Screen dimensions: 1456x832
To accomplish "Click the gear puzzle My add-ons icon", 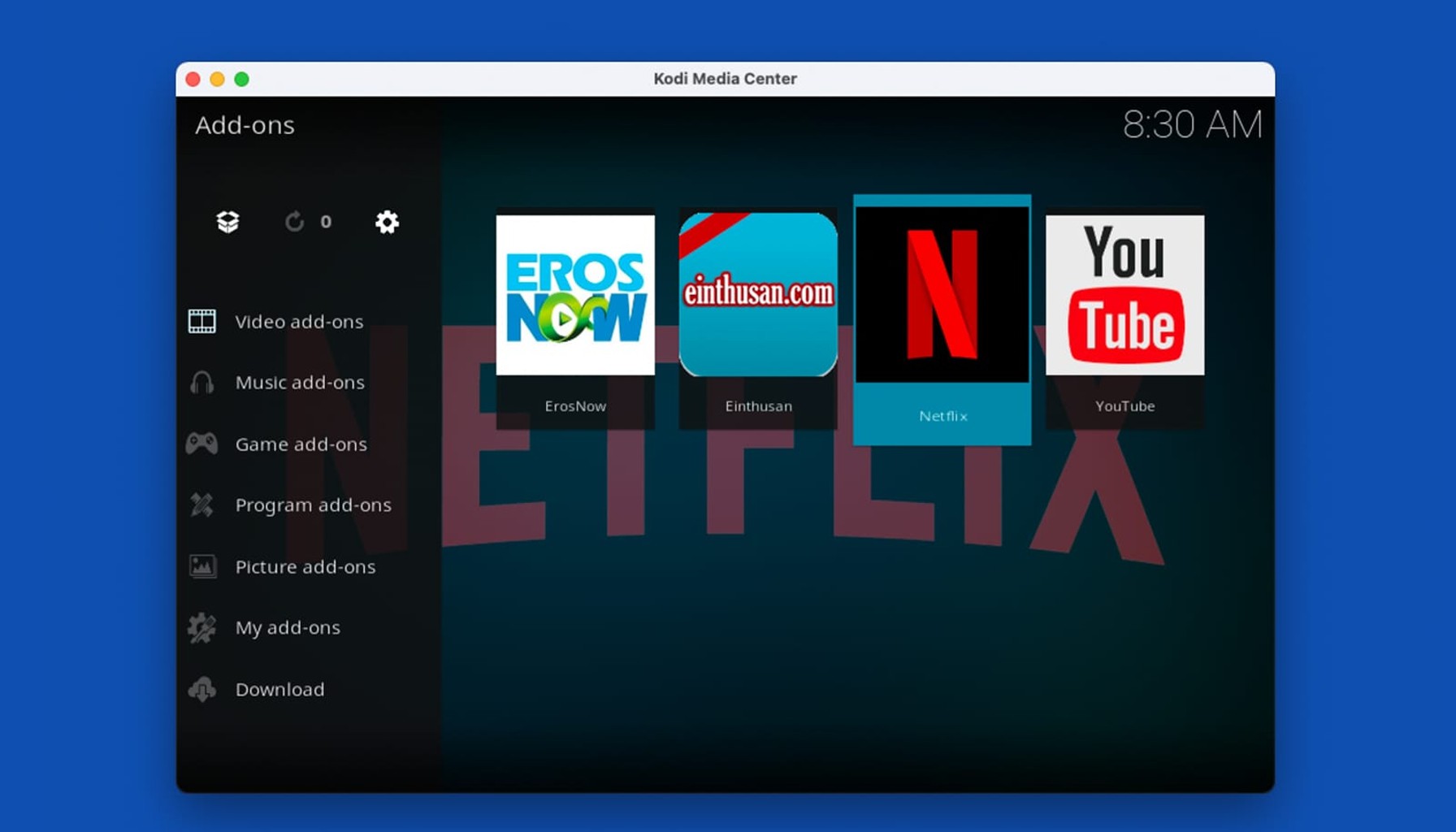I will pos(201,627).
